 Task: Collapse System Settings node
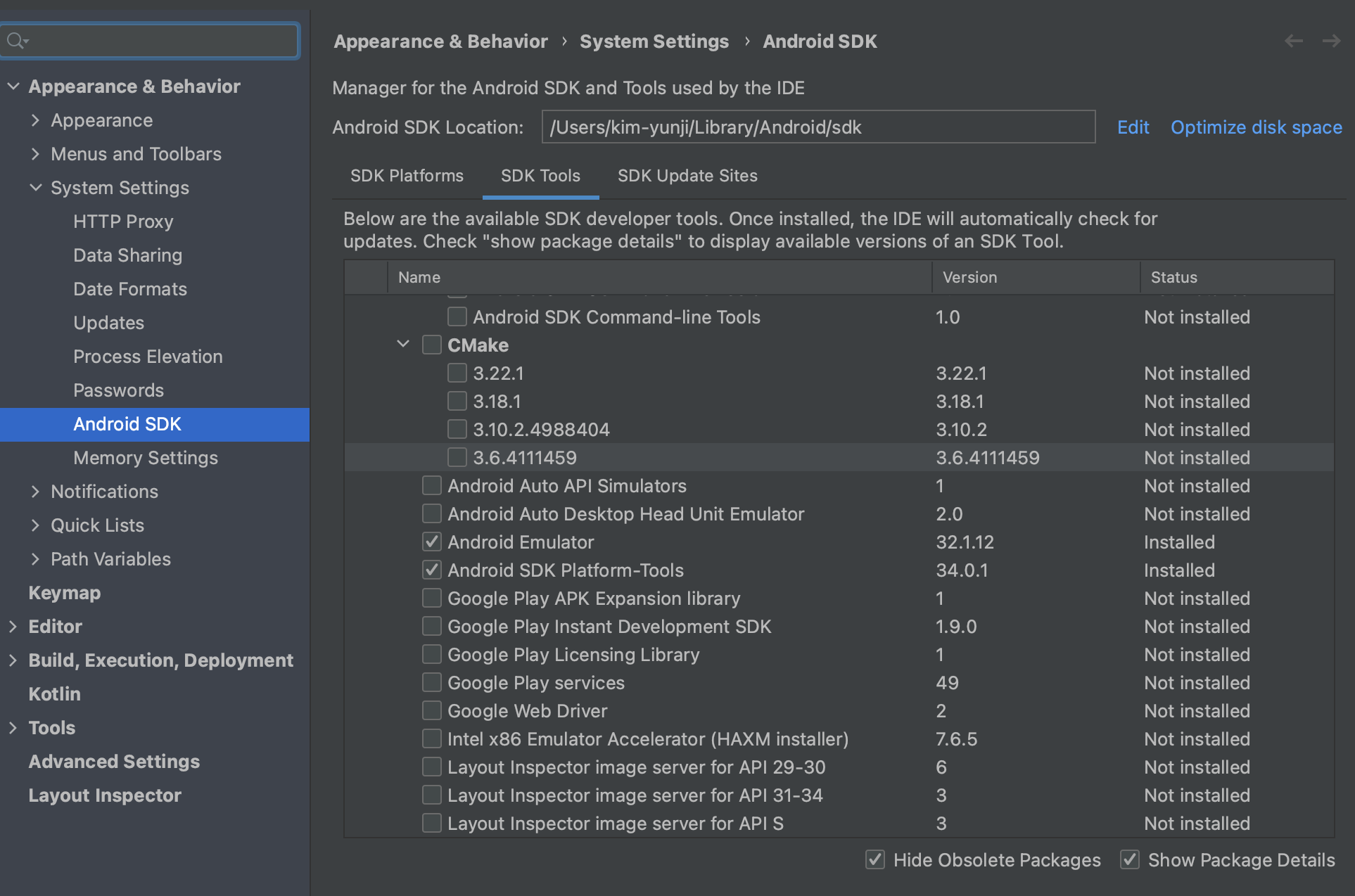pos(36,188)
